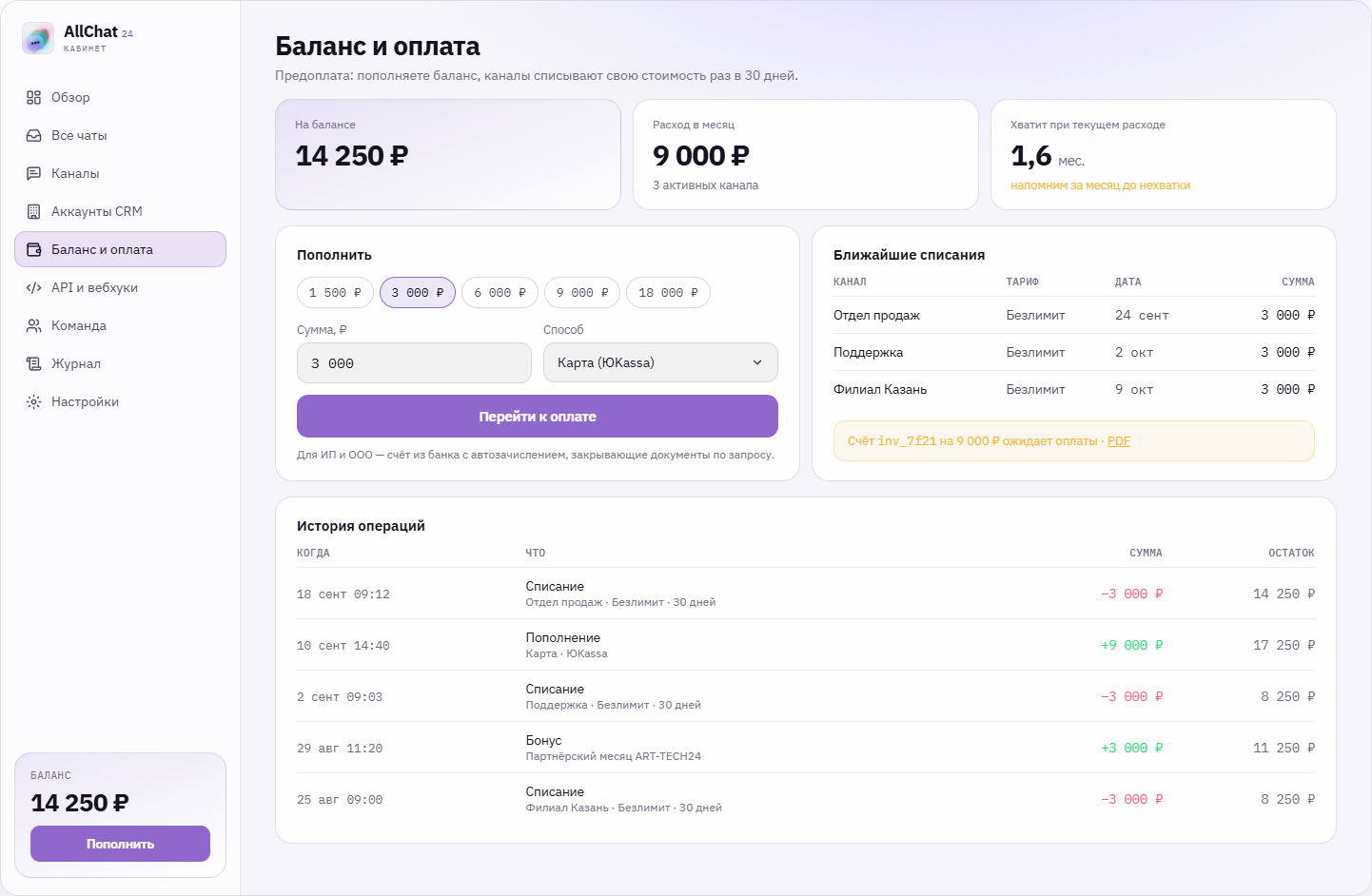Viewport: 1372px width, 896px height.
Task: Choose the 6 000 ₽ preset amount
Action: (x=500, y=293)
